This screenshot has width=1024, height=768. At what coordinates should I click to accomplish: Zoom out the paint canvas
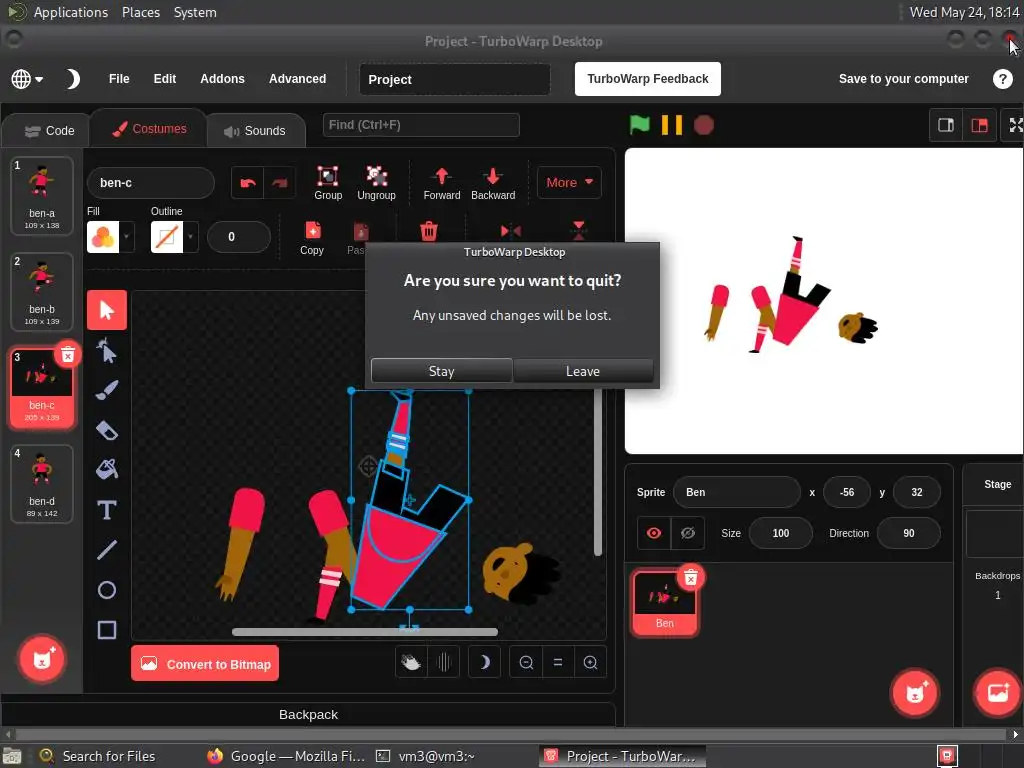click(x=526, y=663)
